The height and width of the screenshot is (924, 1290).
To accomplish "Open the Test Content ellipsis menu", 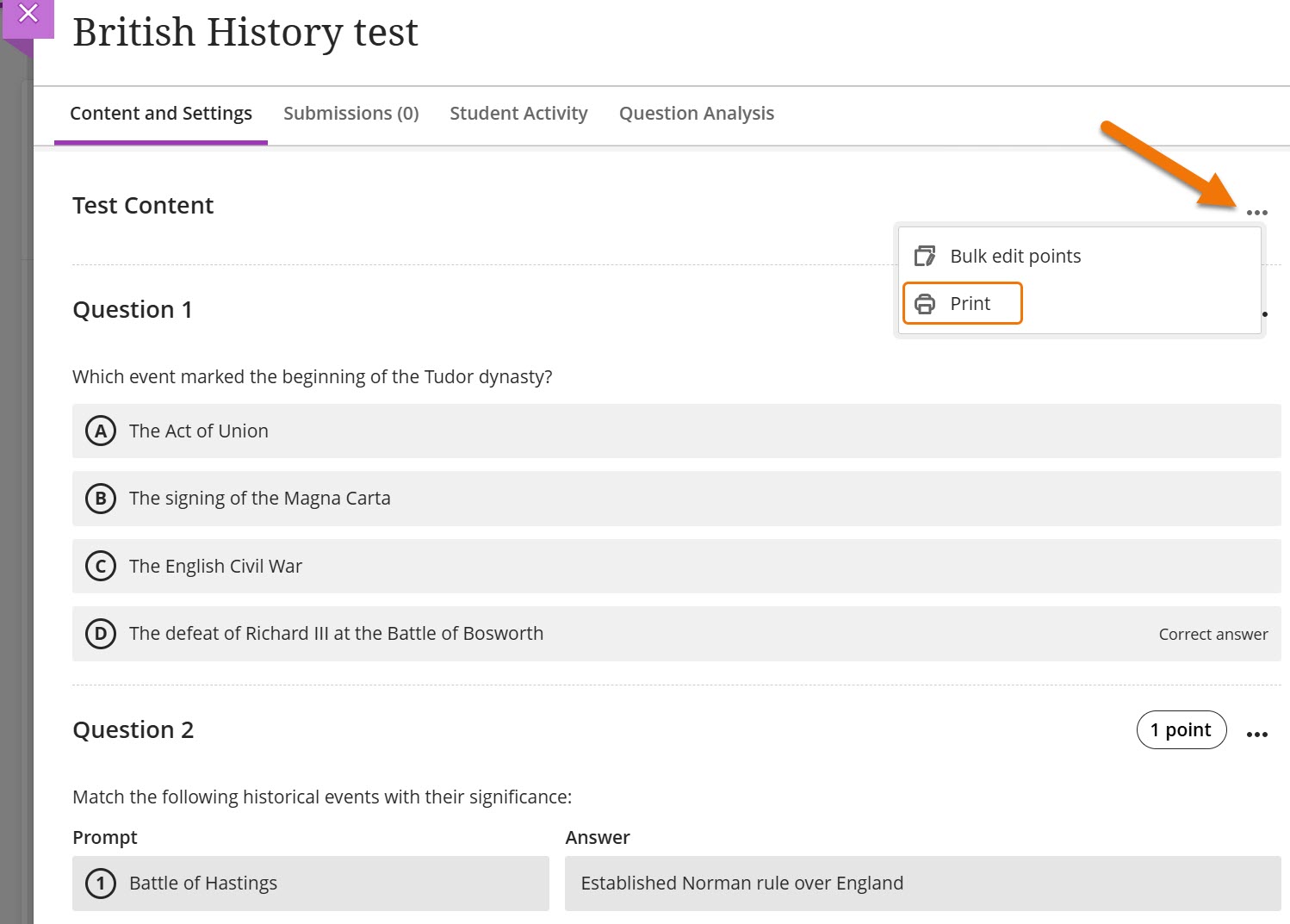I will [1258, 212].
